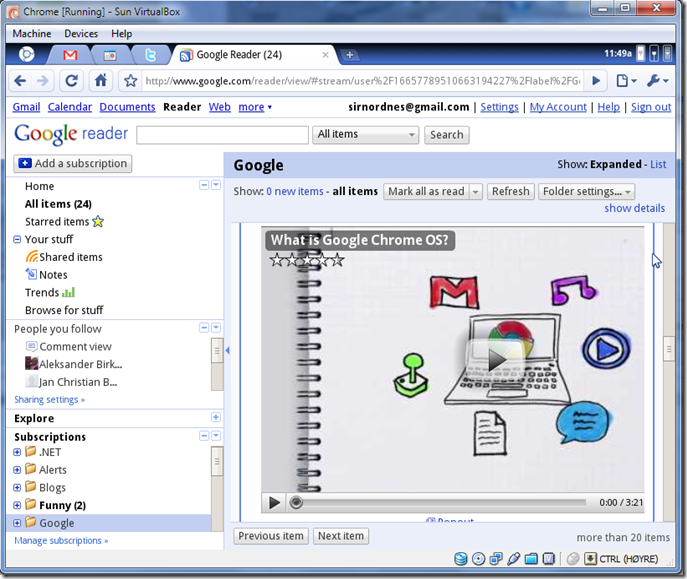Open the All items search dropdown
Screen dimensions: 687x579
click(365, 135)
